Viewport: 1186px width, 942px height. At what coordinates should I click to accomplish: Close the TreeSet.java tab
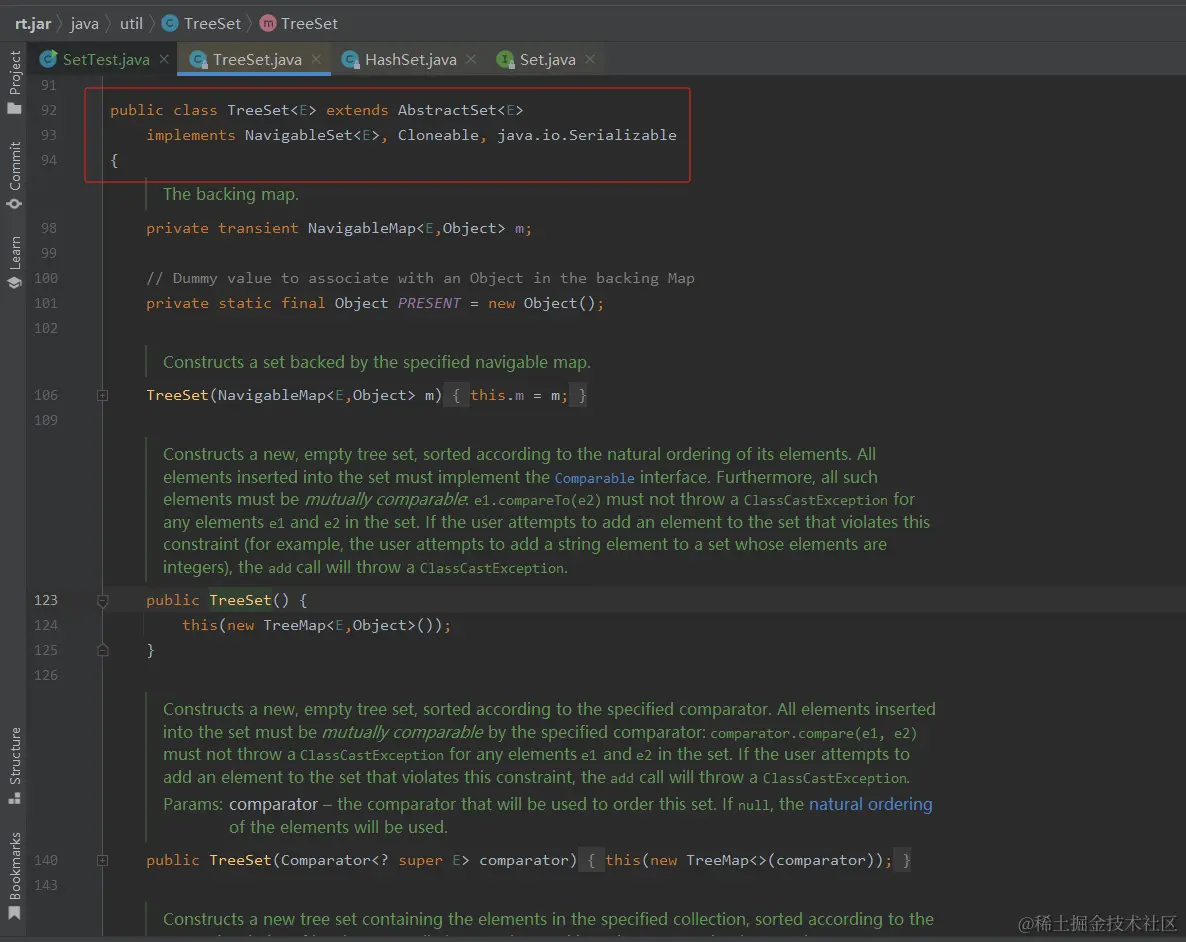tap(316, 58)
